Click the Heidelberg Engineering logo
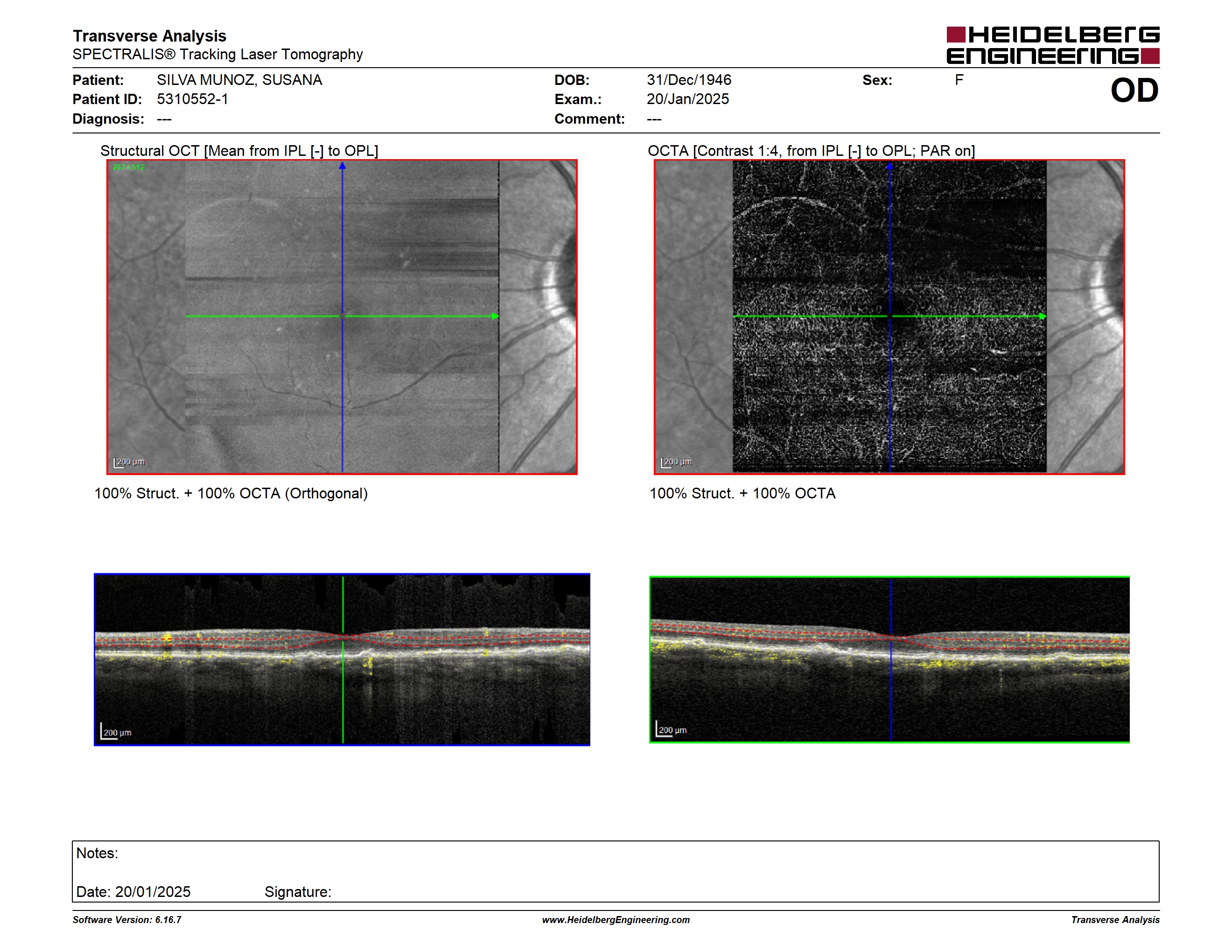Screen dimensions: 1232x952 click(x=1053, y=45)
